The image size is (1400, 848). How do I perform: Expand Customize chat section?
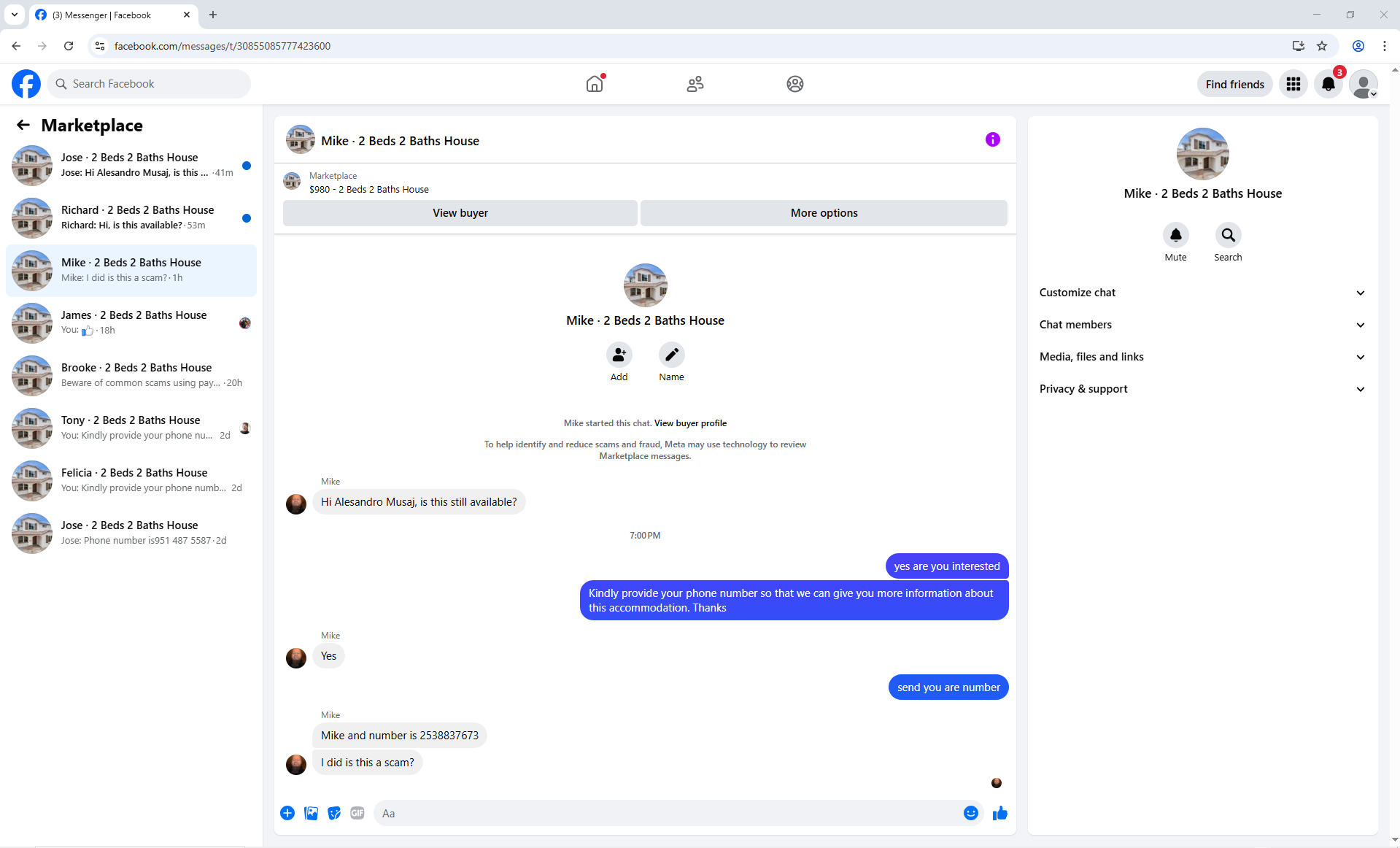click(x=1202, y=293)
